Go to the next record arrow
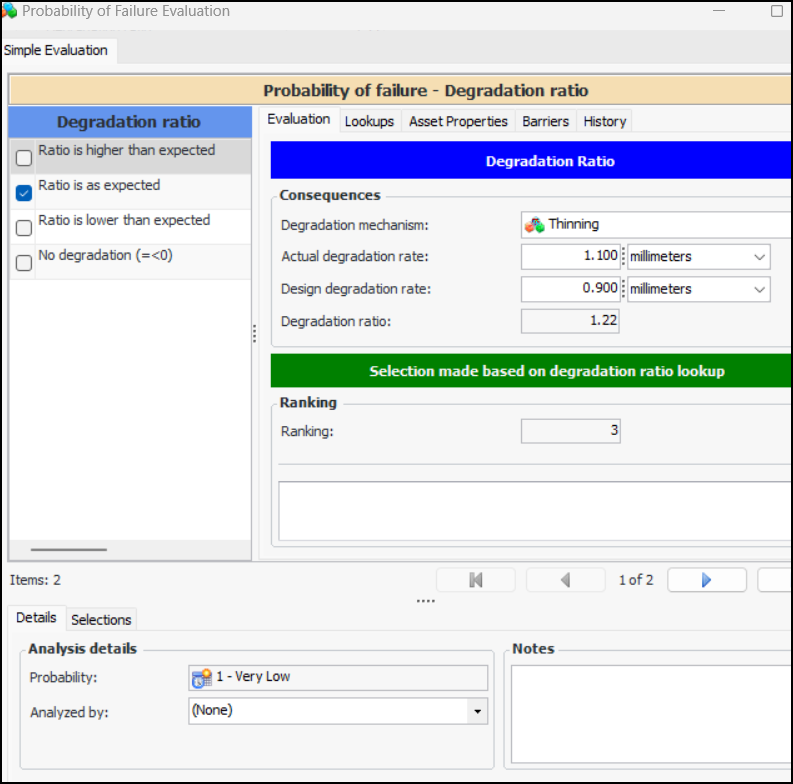The height and width of the screenshot is (784, 793). click(706, 580)
